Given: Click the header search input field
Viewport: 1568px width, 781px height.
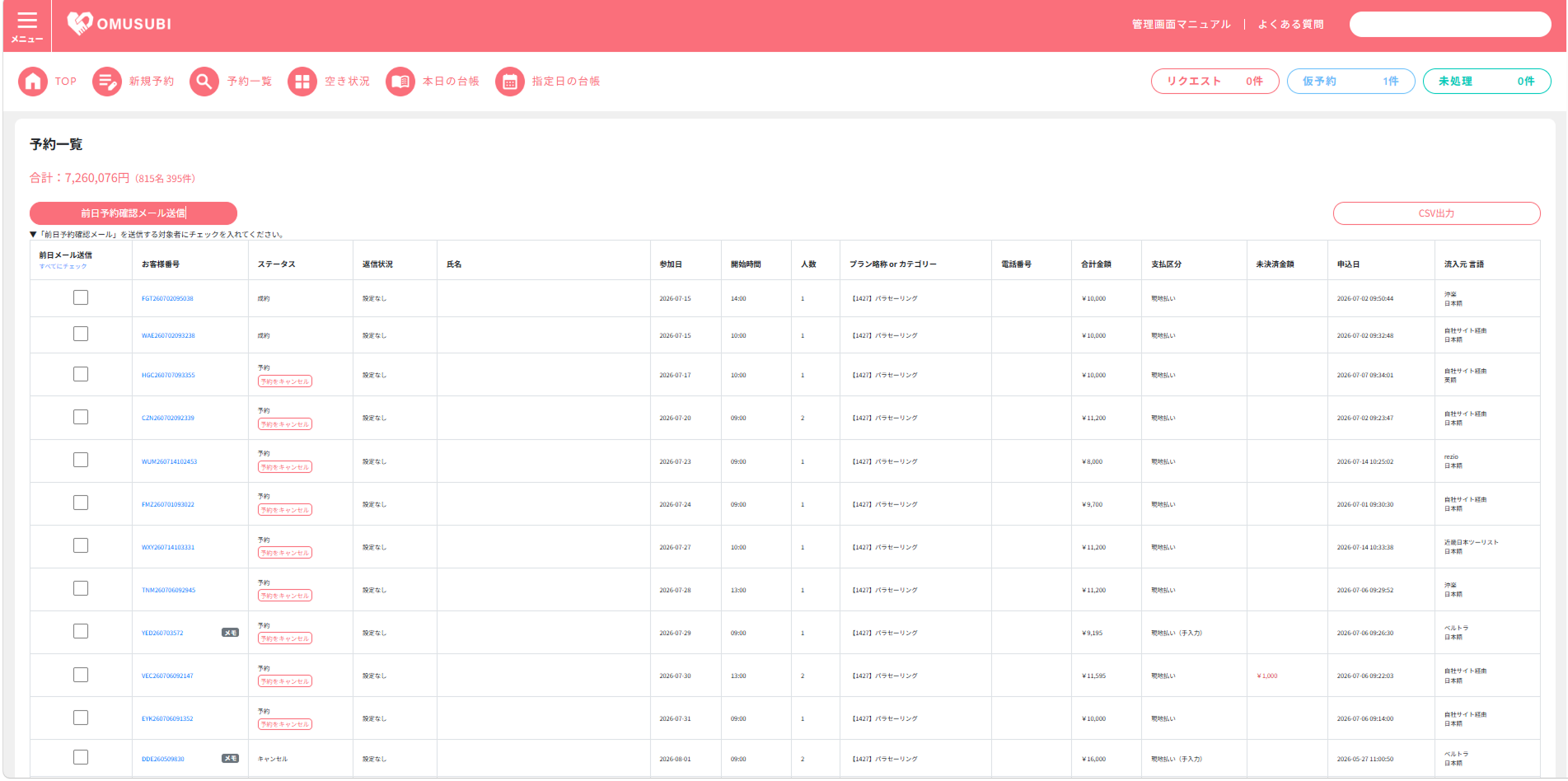Looking at the screenshot, I should click(1450, 25).
